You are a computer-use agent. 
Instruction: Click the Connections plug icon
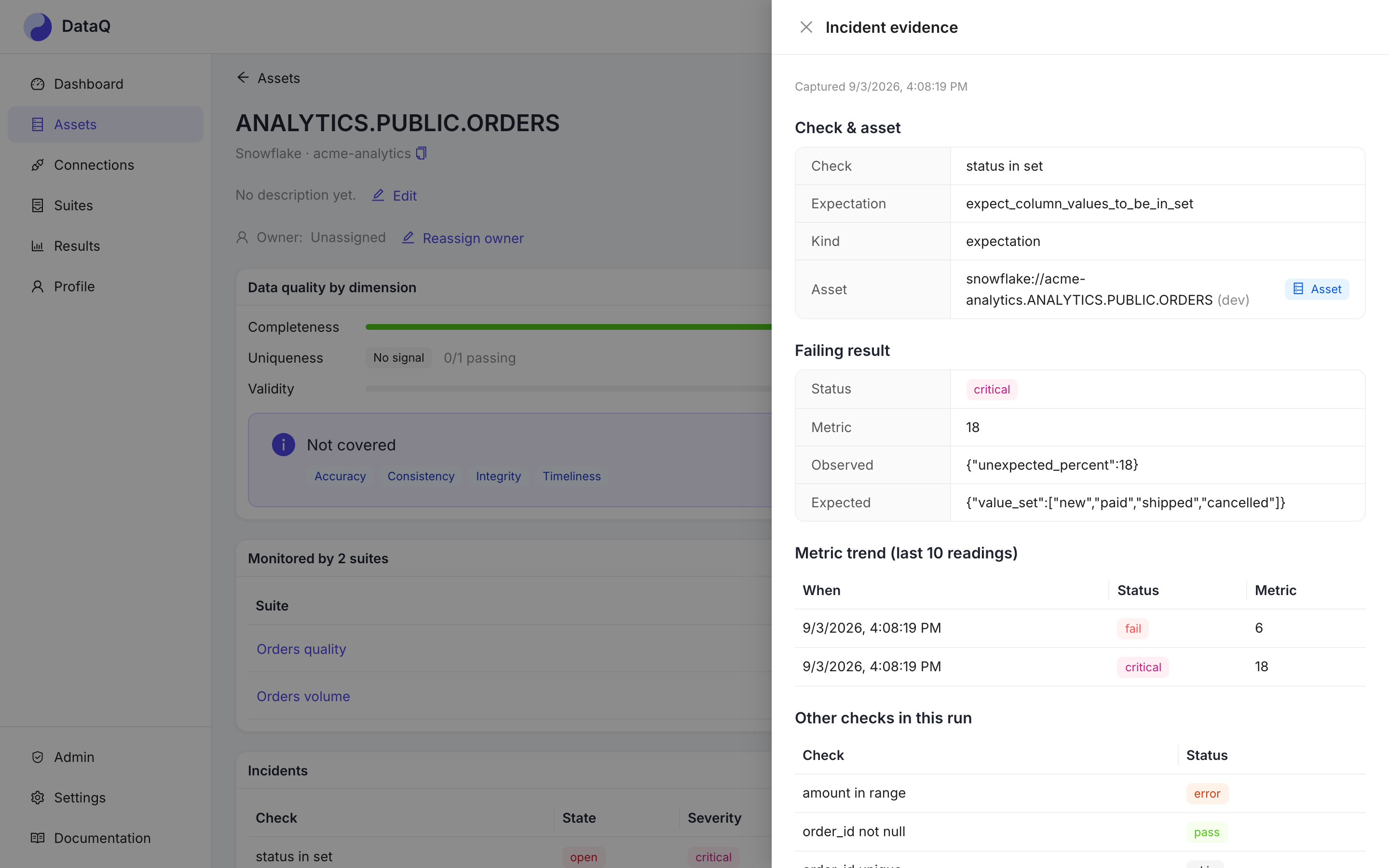tap(37, 165)
